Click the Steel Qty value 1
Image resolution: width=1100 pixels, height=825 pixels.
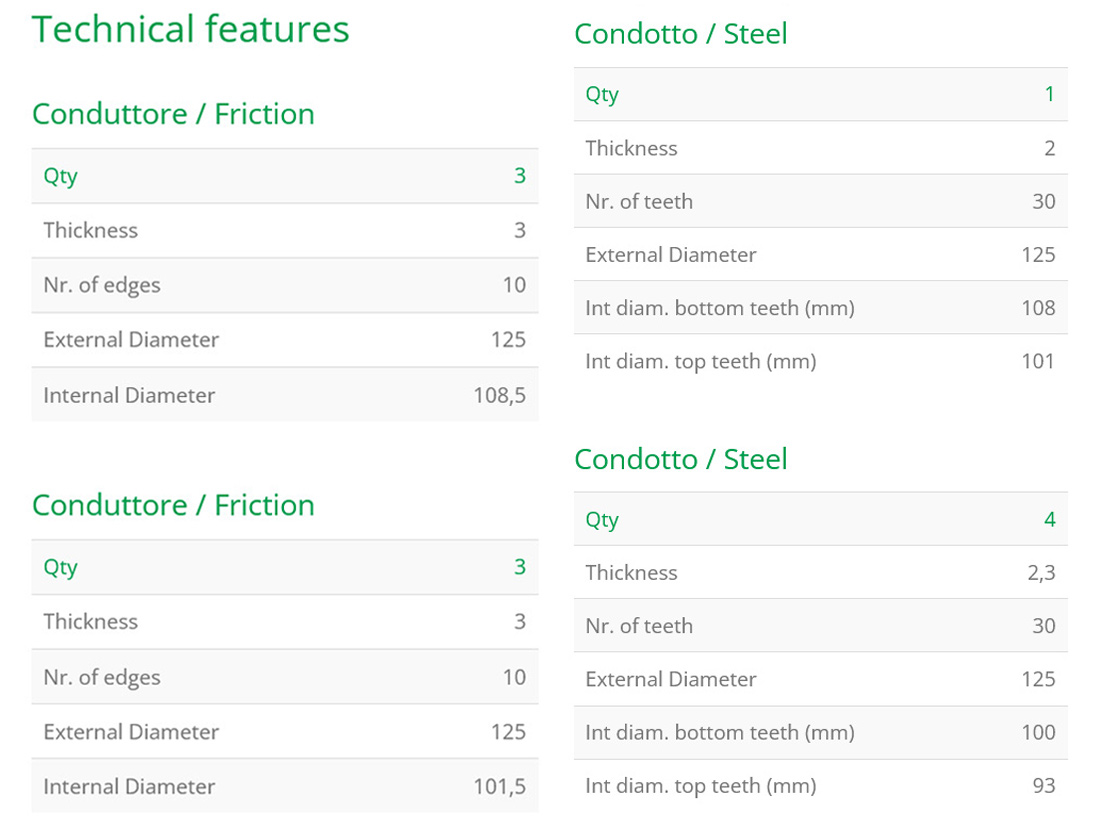click(1049, 94)
